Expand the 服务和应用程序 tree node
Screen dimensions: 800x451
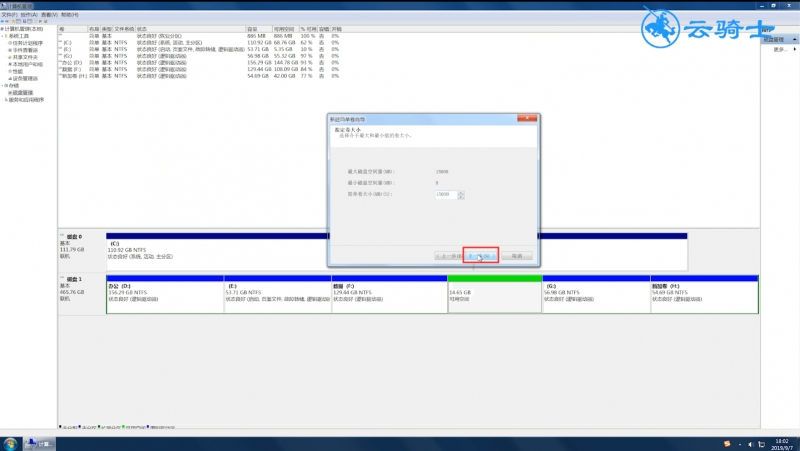[4, 99]
